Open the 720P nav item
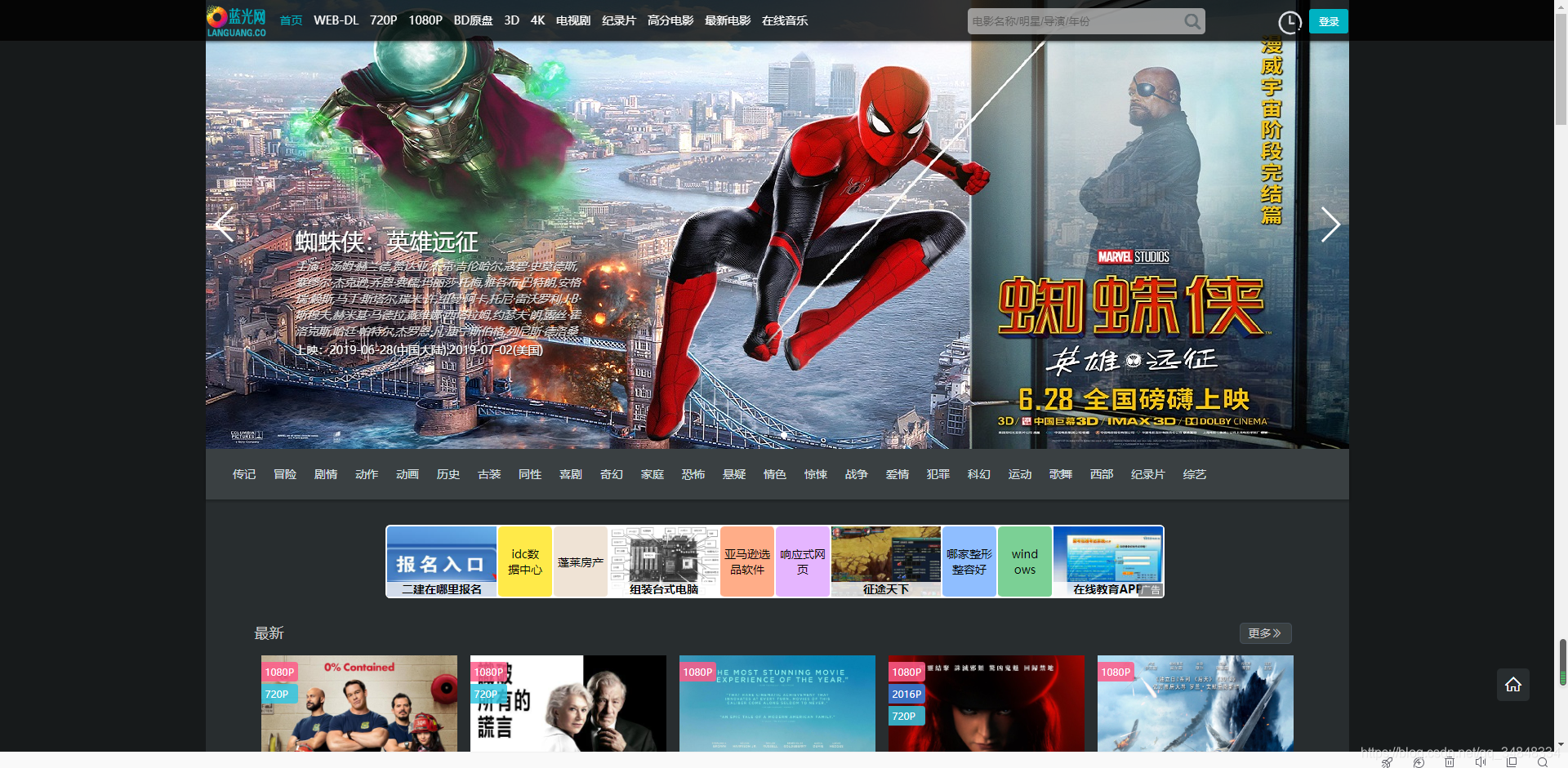The image size is (1568, 768). tap(384, 20)
